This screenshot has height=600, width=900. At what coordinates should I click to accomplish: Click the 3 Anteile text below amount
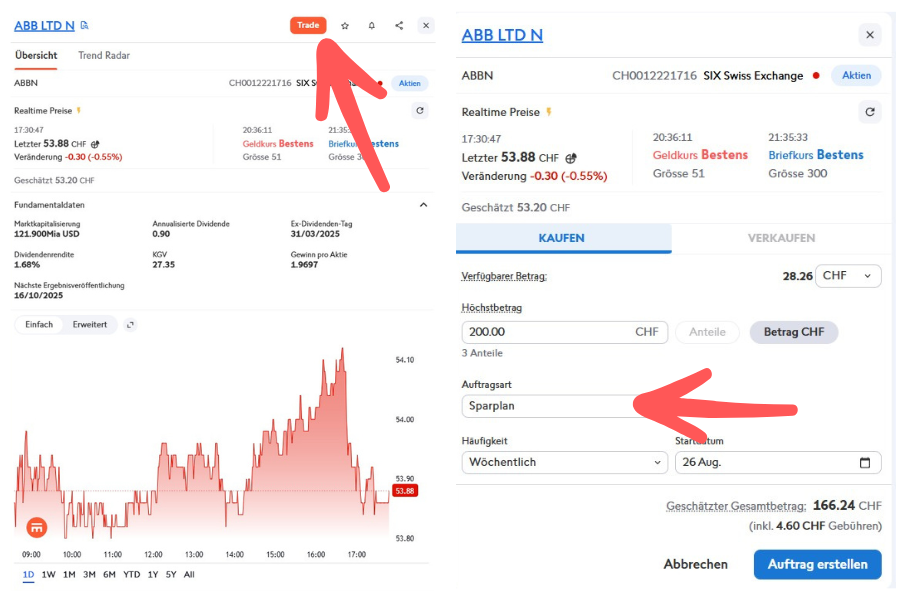(482, 353)
